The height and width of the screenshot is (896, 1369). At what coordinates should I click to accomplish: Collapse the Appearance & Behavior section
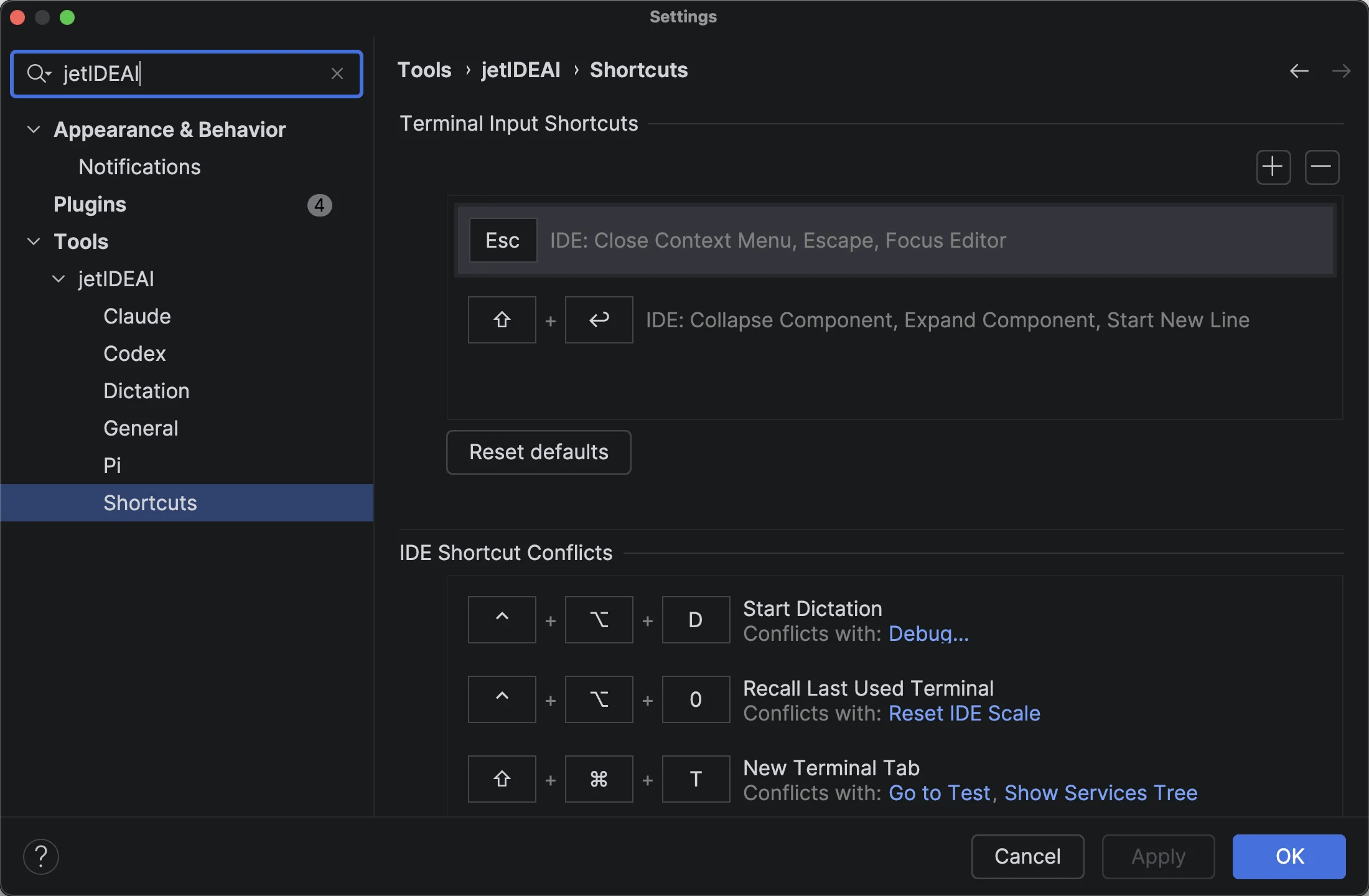[x=34, y=129]
